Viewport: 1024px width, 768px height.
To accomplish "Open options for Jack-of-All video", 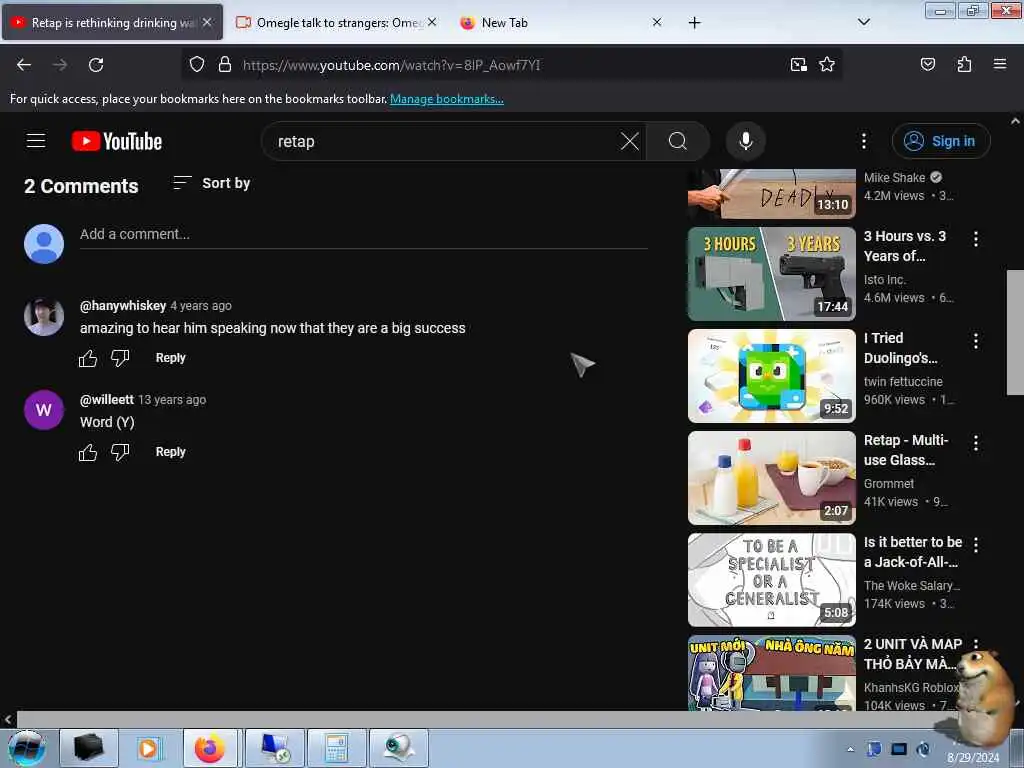I will tap(976, 545).
